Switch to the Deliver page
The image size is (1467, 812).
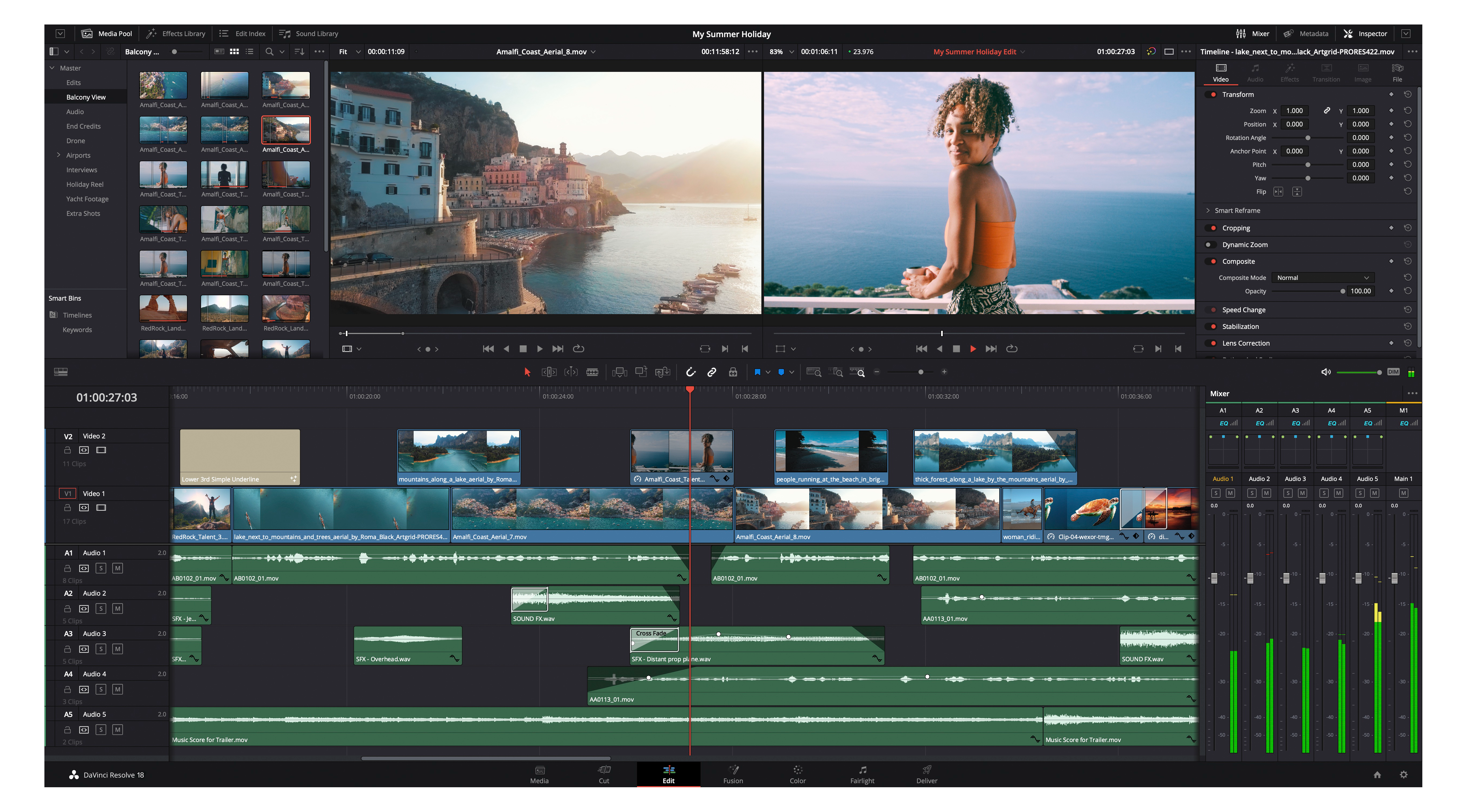[927, 774]
